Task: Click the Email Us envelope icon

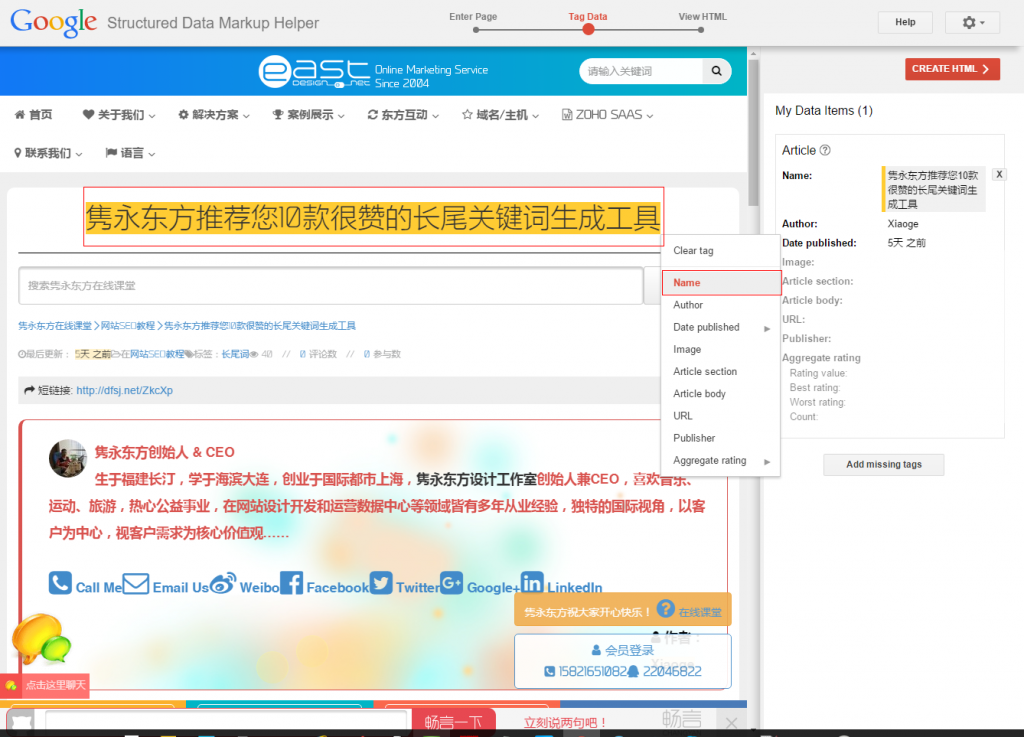Action: point(136,584)
